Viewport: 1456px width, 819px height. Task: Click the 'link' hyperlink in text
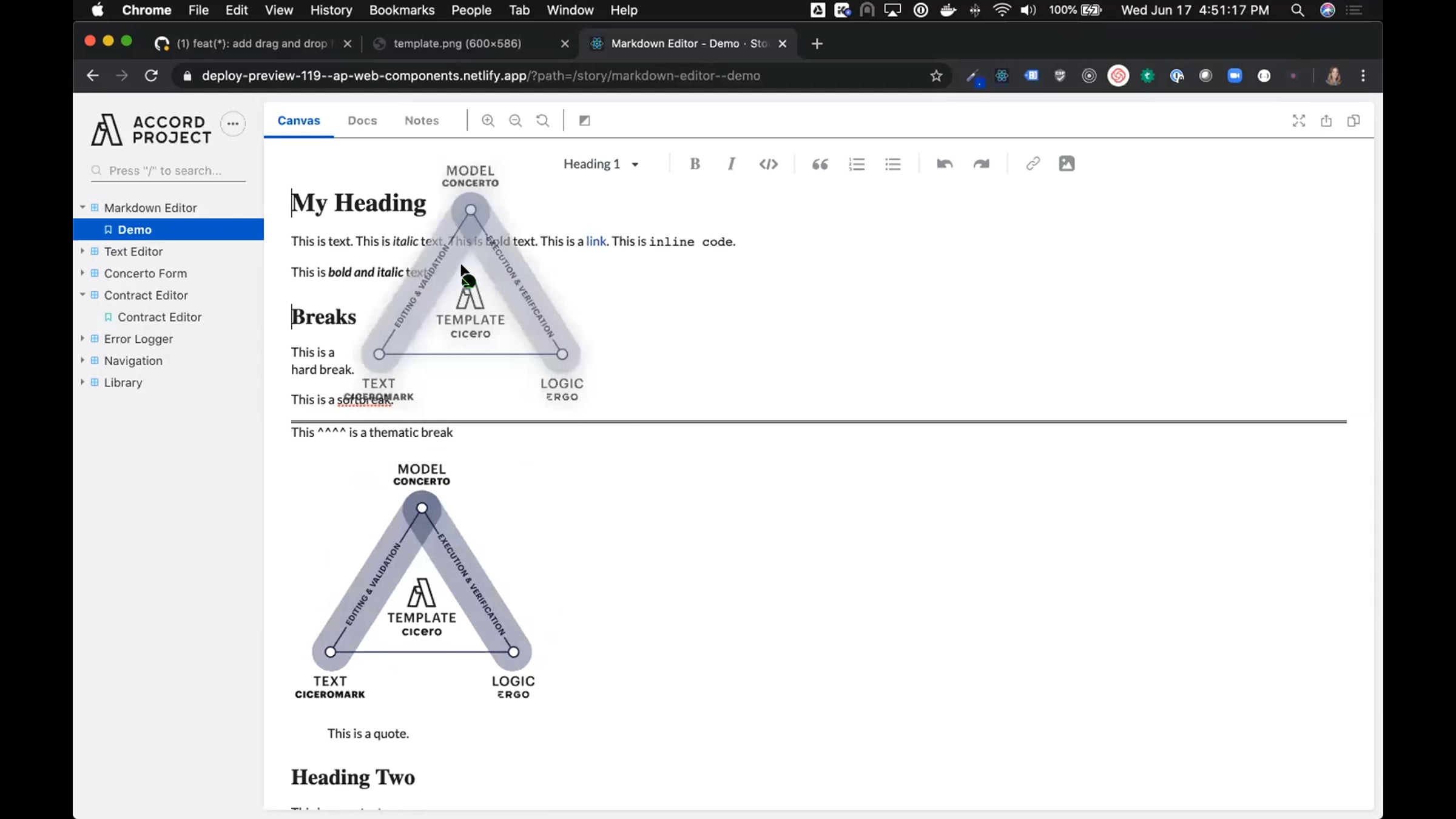coord(596,241)
